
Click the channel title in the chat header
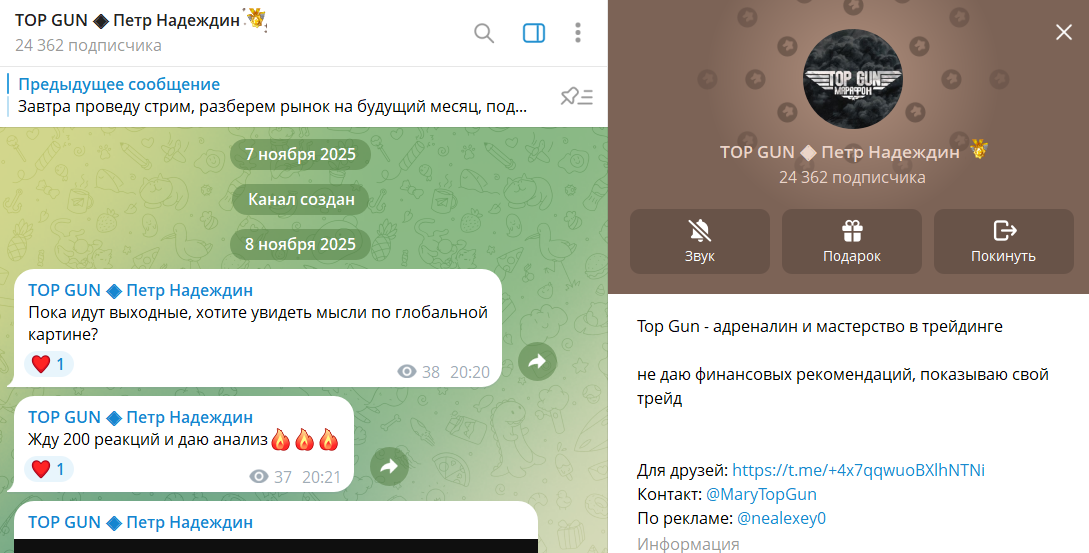[127, 20]
